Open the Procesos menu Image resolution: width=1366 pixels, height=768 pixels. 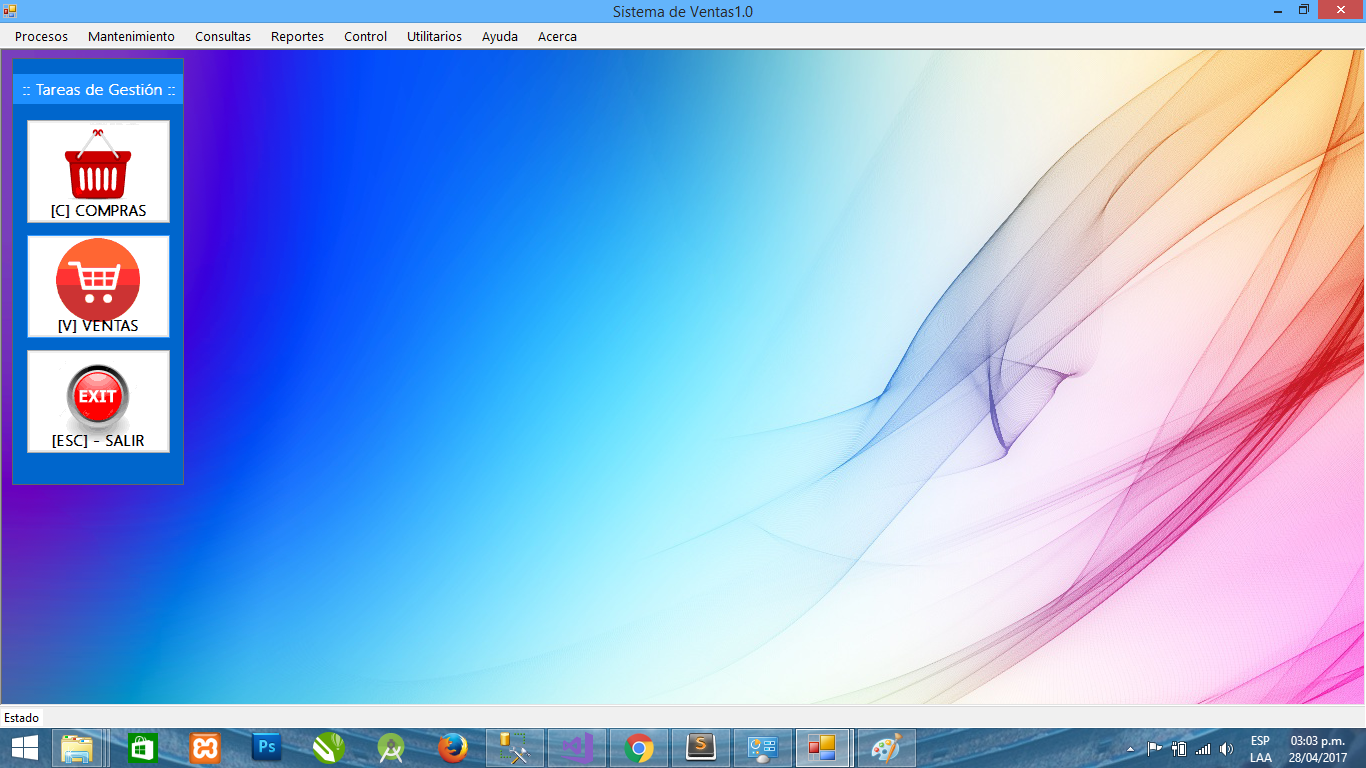pos(42,36)
